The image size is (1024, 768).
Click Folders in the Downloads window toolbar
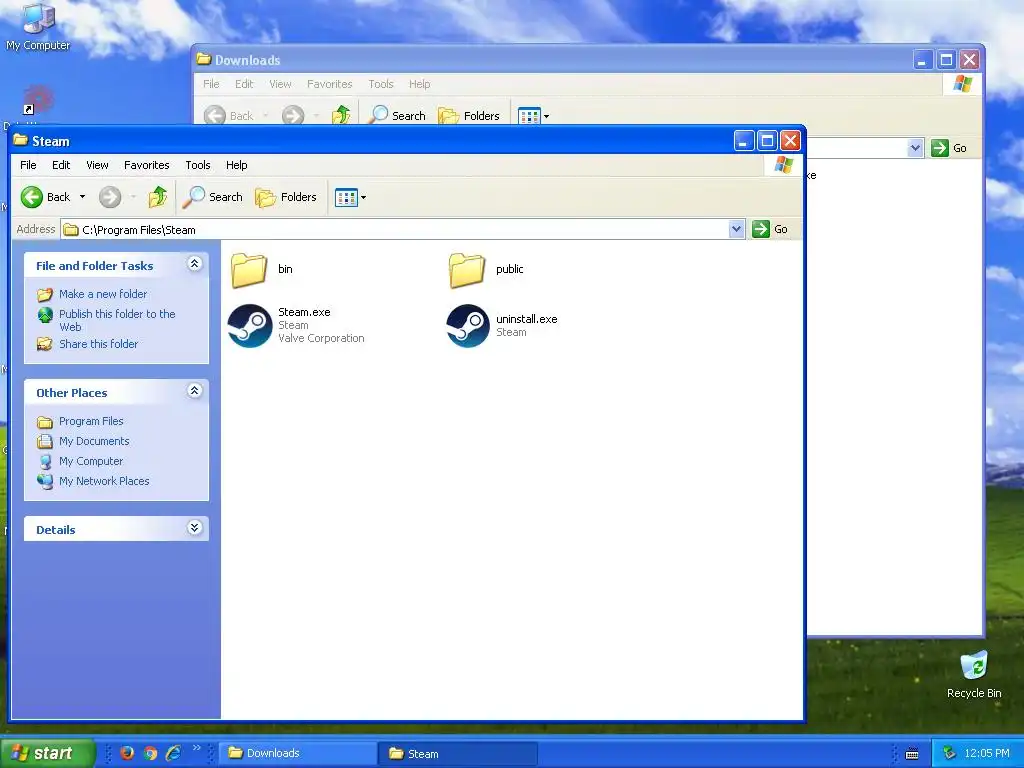point(469,116)
